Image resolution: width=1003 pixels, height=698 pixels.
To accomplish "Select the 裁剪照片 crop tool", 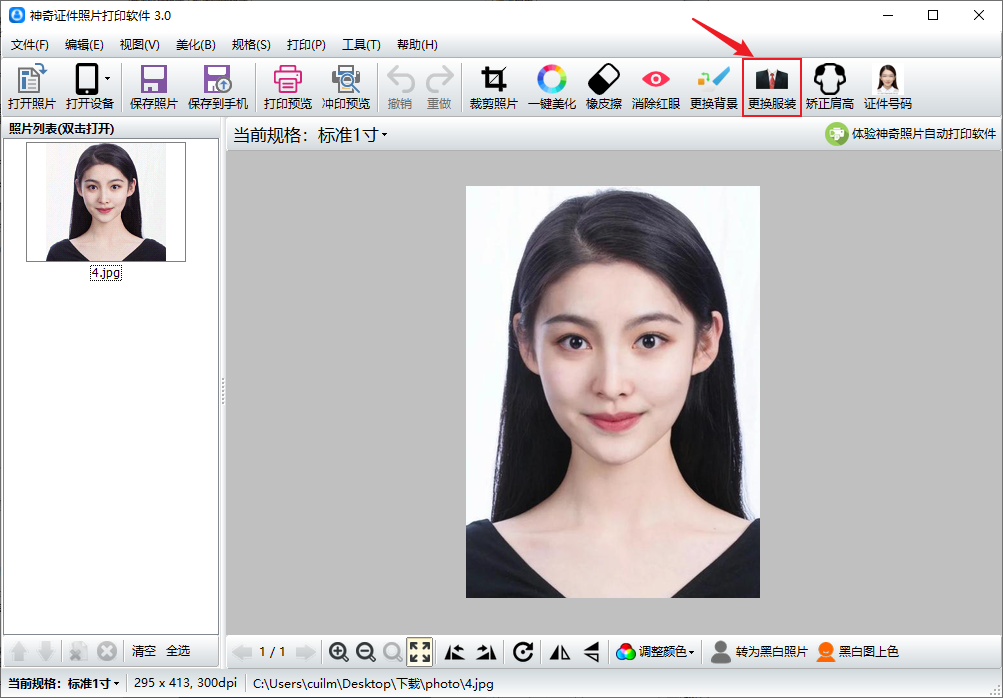I will pyautogui.click(x=493, y=87).
